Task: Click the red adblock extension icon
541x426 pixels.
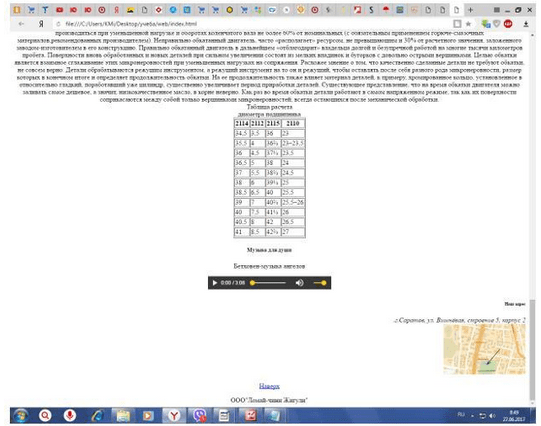Action: point(508,24)
